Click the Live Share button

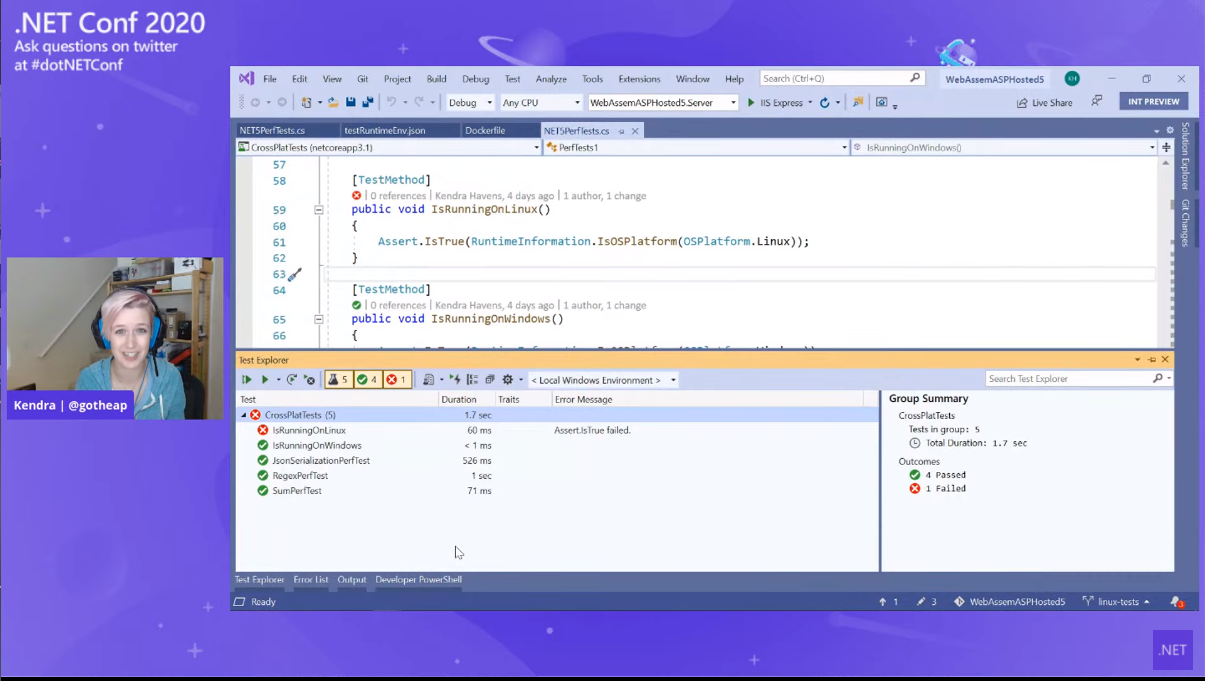click(1044, 103)
